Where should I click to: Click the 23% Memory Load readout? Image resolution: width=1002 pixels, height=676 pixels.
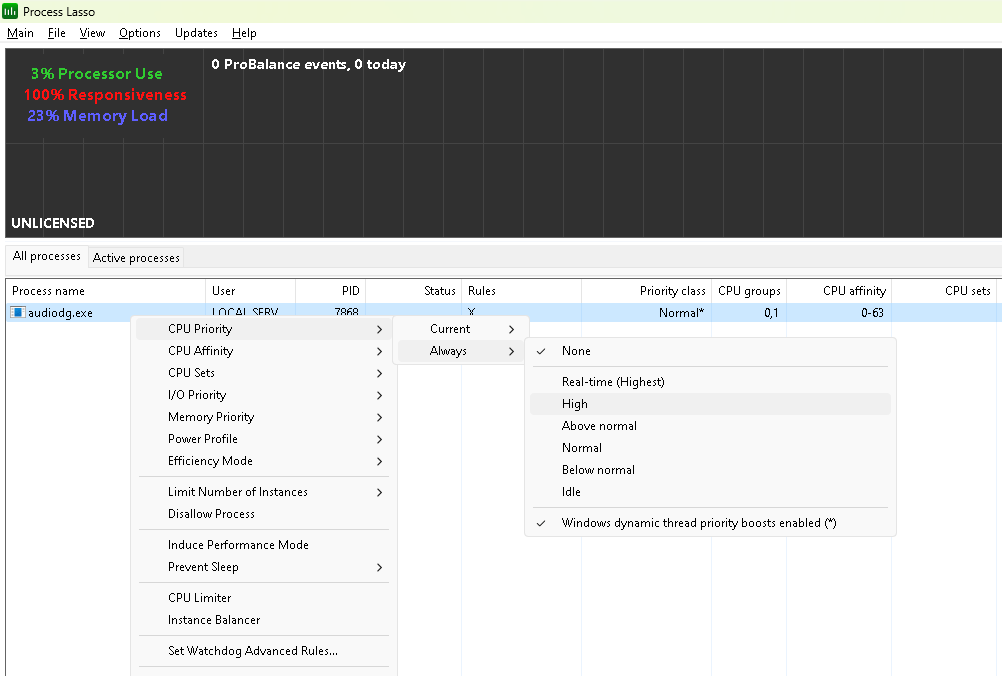tap(98, 116)
